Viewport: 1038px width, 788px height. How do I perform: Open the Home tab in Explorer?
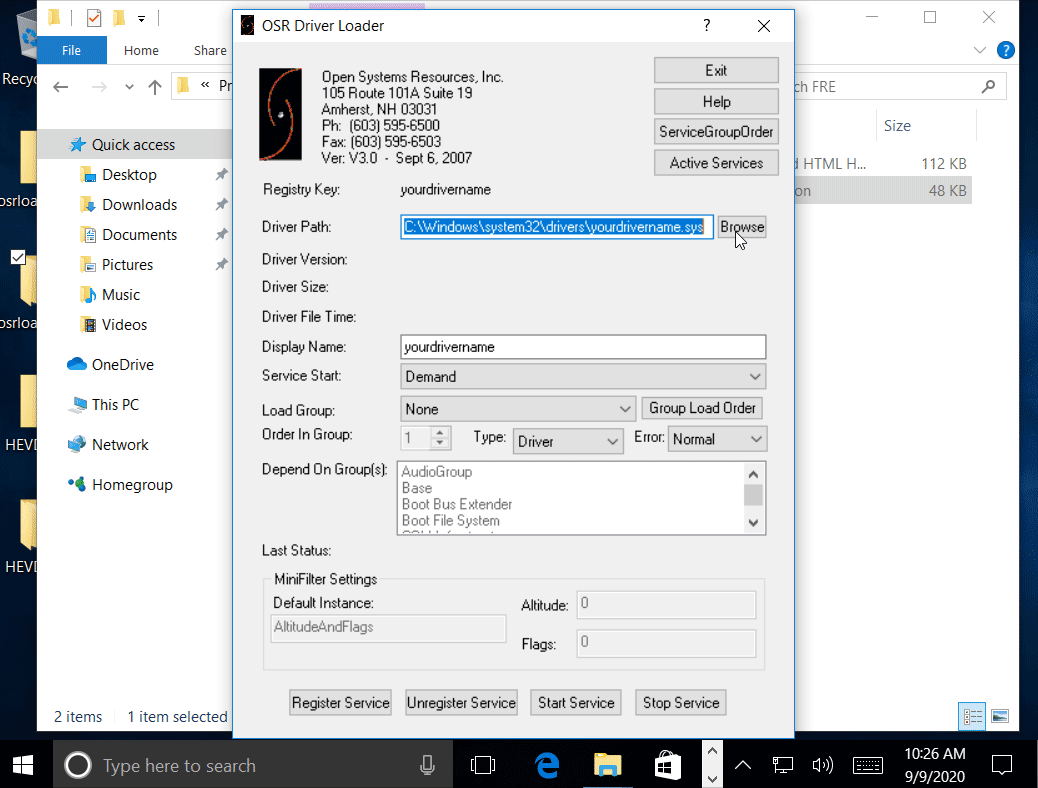click(x=141, y=50)
